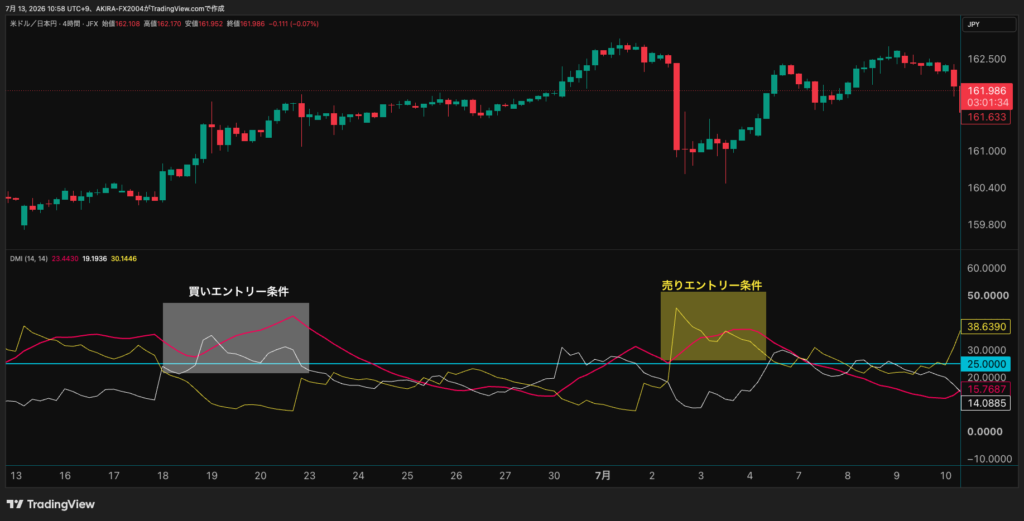Click the DMI value 23.4430 in legend
Screen dimensions: 1024x521
coord(65,259)
